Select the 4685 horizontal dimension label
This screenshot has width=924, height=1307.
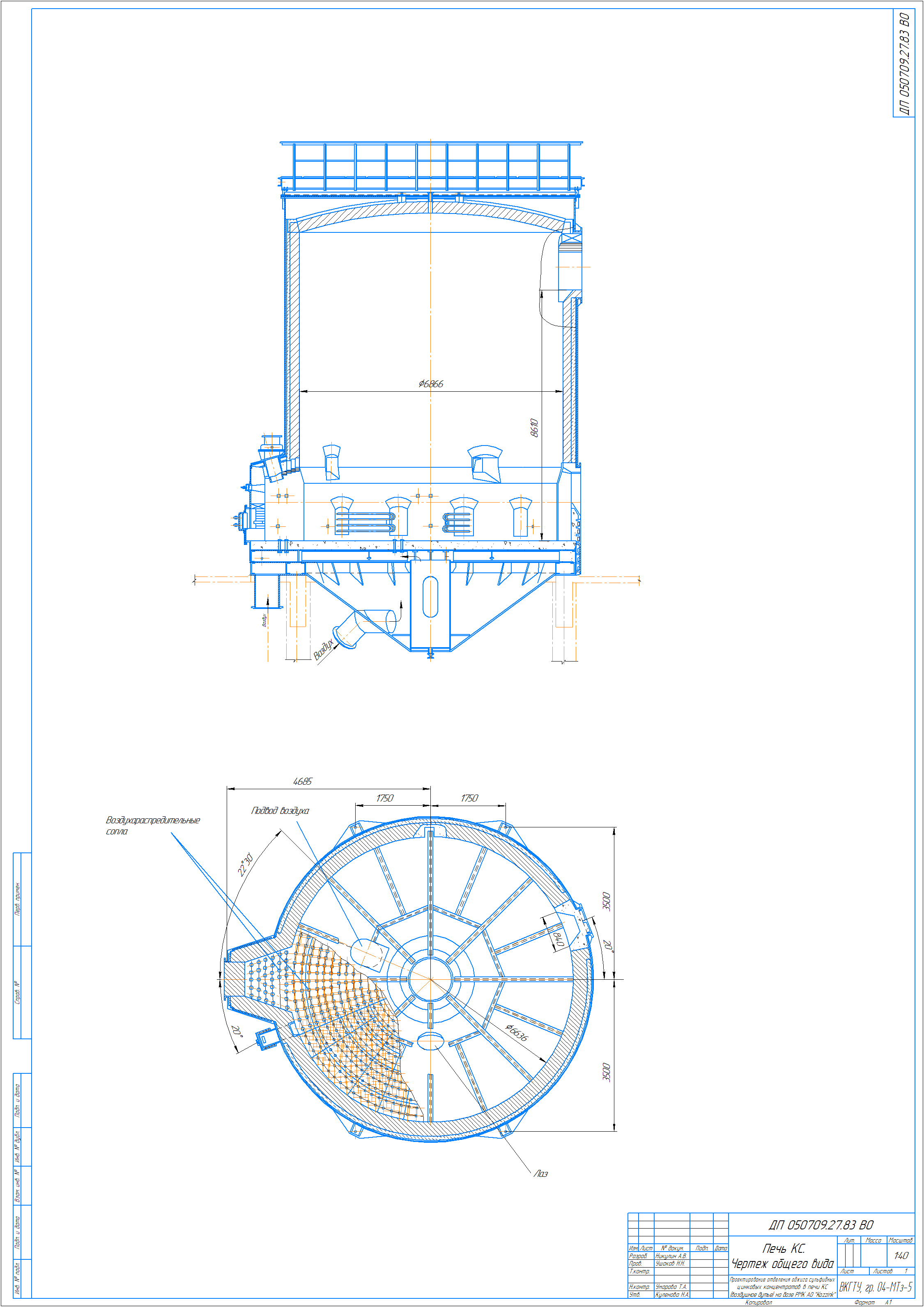pyautogui.click(x=302, y=781)
